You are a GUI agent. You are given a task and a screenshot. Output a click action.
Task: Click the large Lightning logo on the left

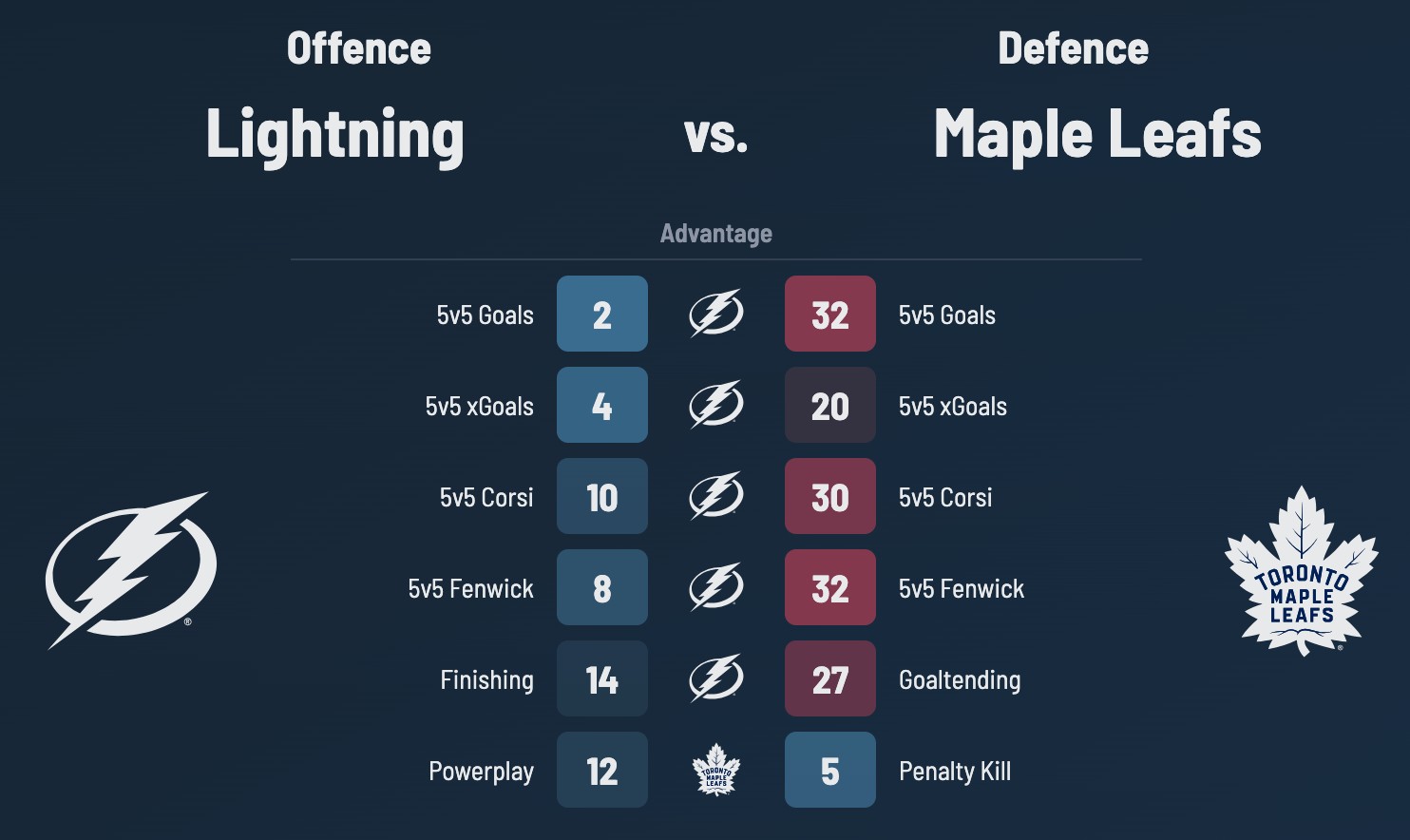point(131,570)
